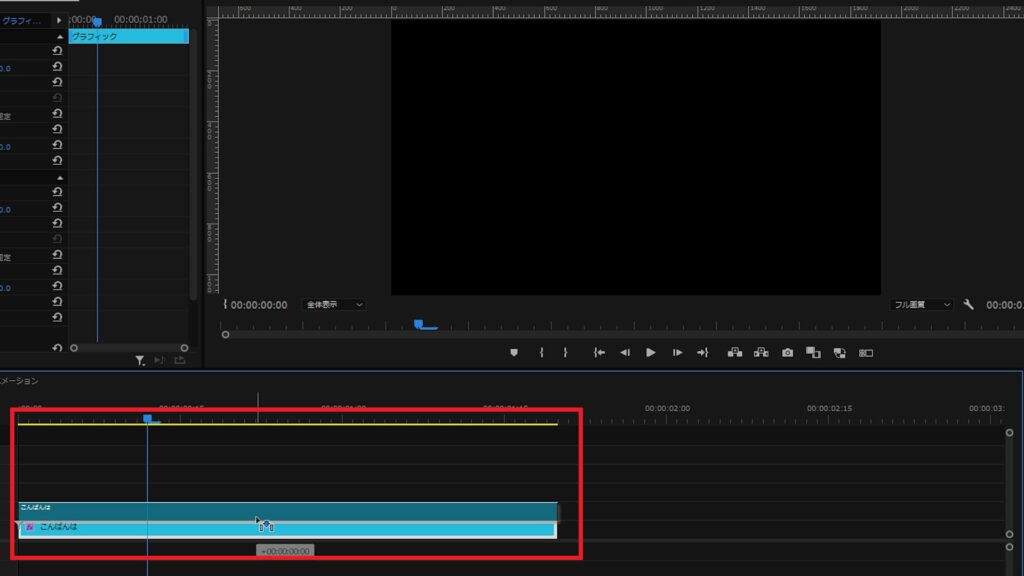Select the グラフィック clip bar in Effect Controls

point(129,37)
